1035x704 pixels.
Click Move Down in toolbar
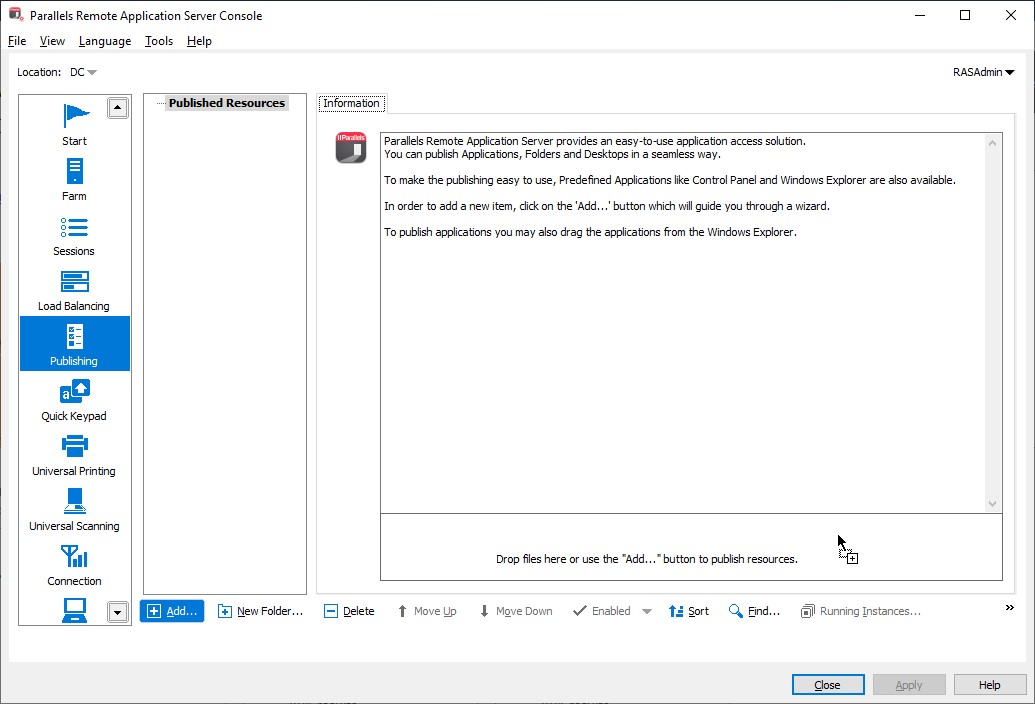[x=516, y=611]
